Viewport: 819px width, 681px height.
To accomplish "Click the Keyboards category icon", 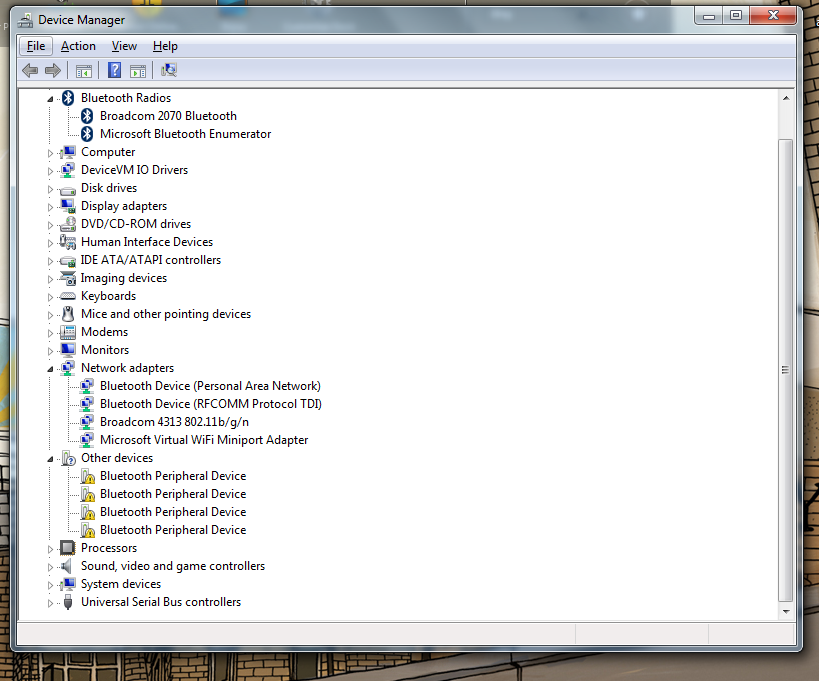I will (68, 296).
